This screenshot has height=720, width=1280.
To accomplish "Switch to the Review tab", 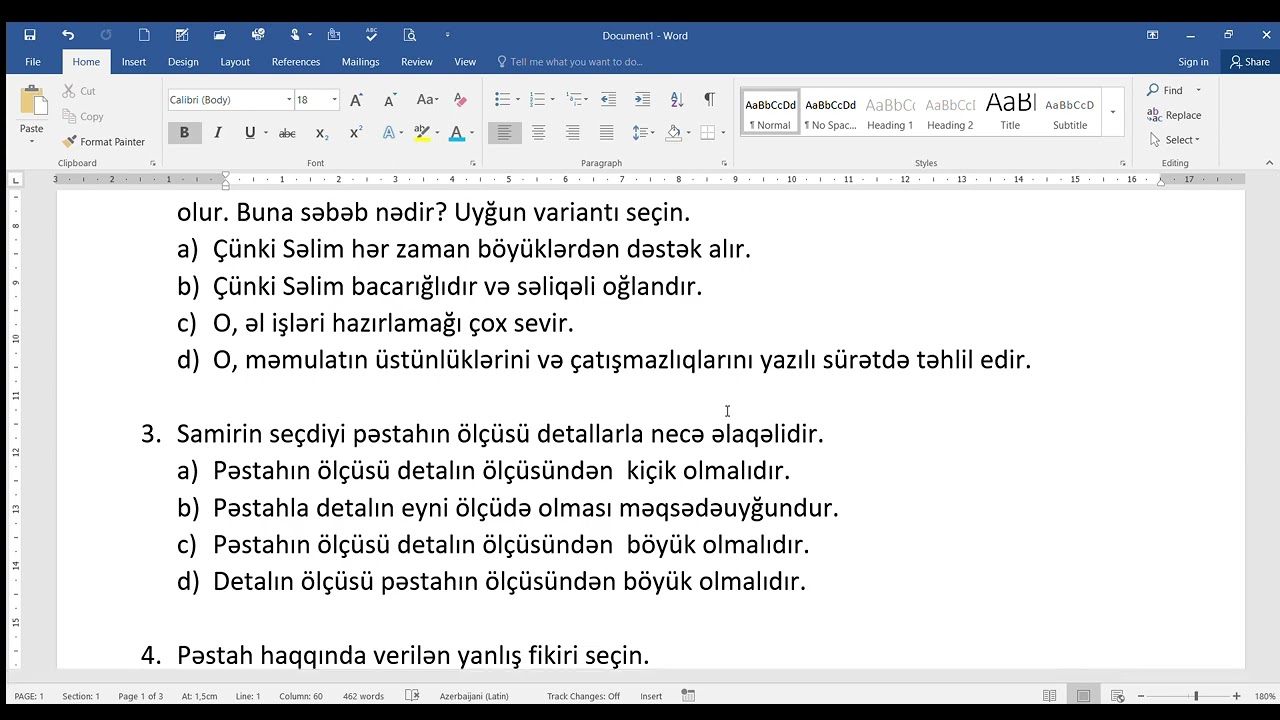I will click(417, 62).
